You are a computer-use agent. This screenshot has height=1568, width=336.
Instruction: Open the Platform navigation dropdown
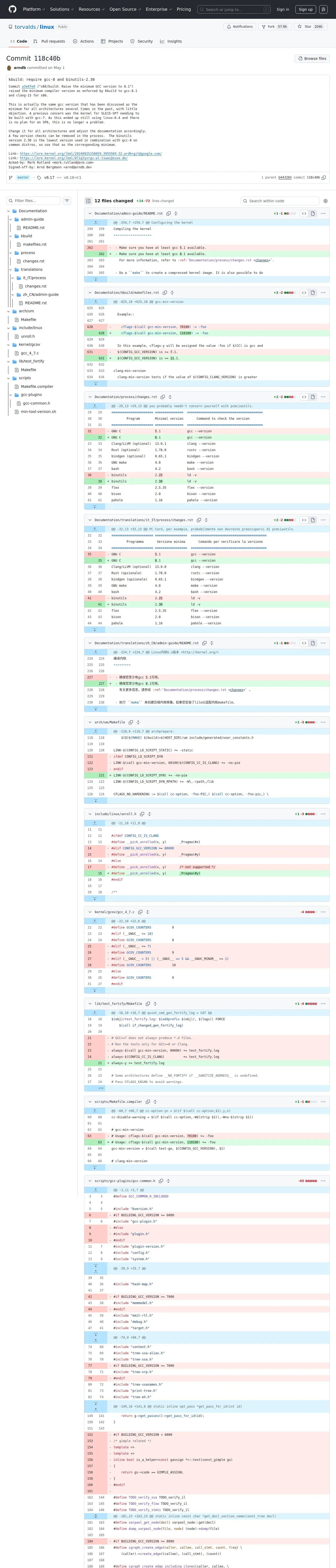point(33,9)
